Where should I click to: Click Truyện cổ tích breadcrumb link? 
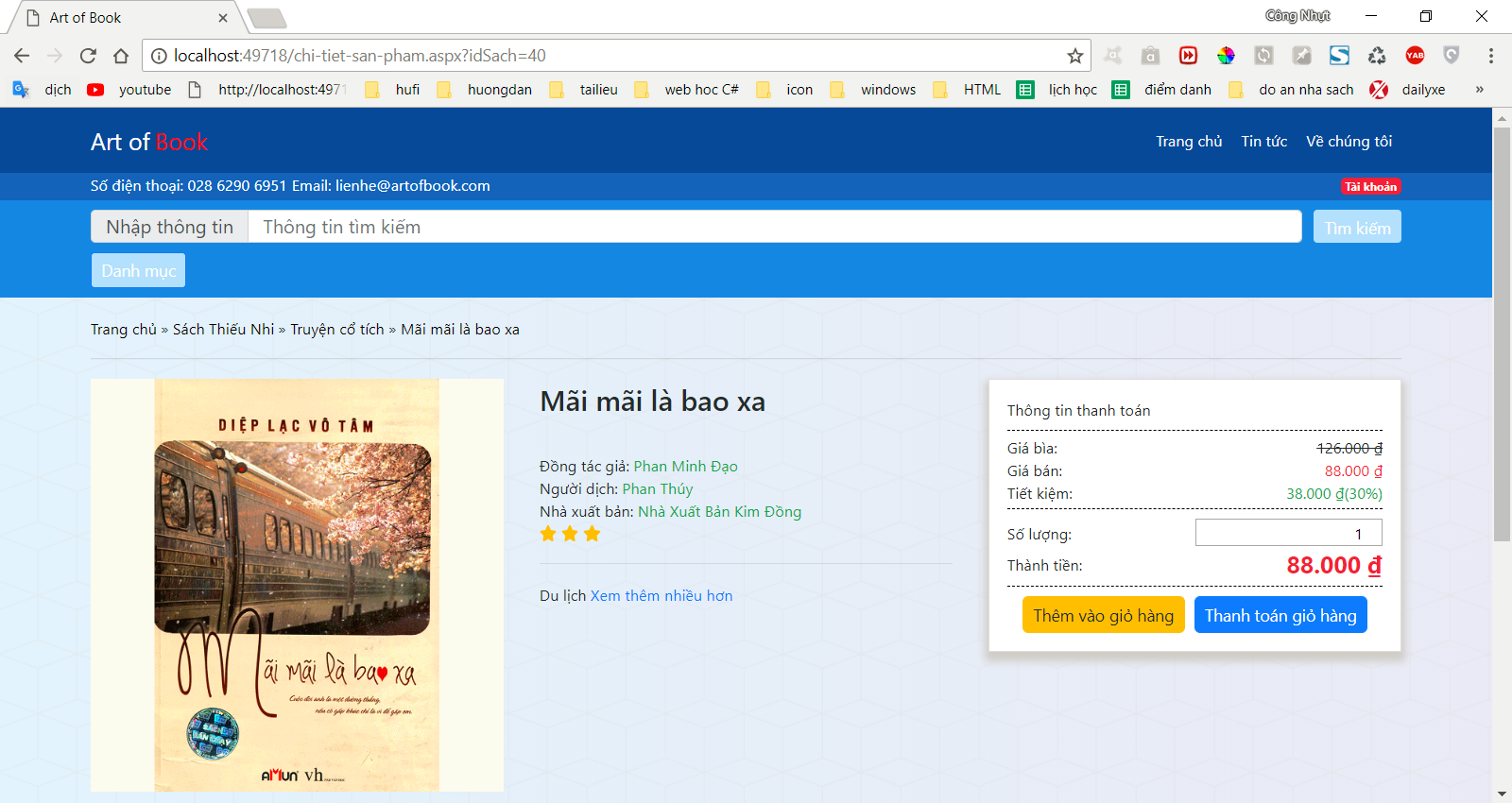pos(337,330)
